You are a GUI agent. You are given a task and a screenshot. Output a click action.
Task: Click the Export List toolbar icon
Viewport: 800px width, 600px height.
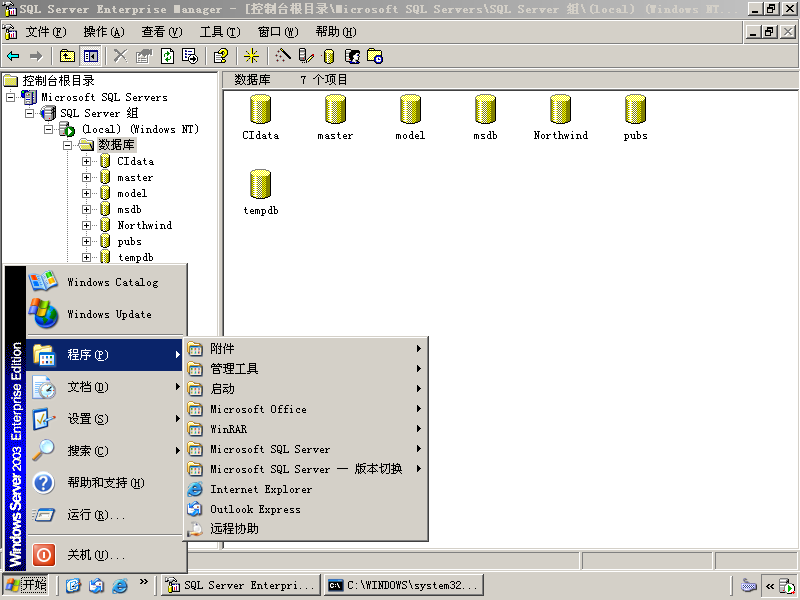(190, 56)
